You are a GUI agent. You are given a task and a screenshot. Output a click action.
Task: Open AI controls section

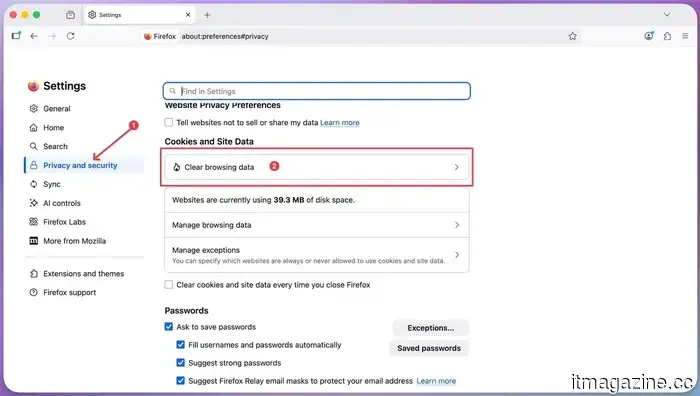pos(84,203)
